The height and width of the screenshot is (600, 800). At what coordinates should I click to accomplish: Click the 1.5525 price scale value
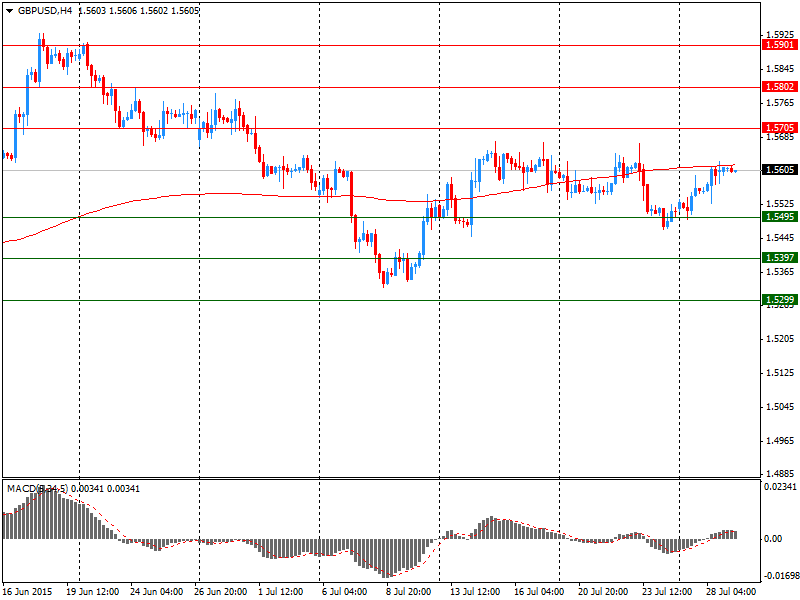(781, 204)
